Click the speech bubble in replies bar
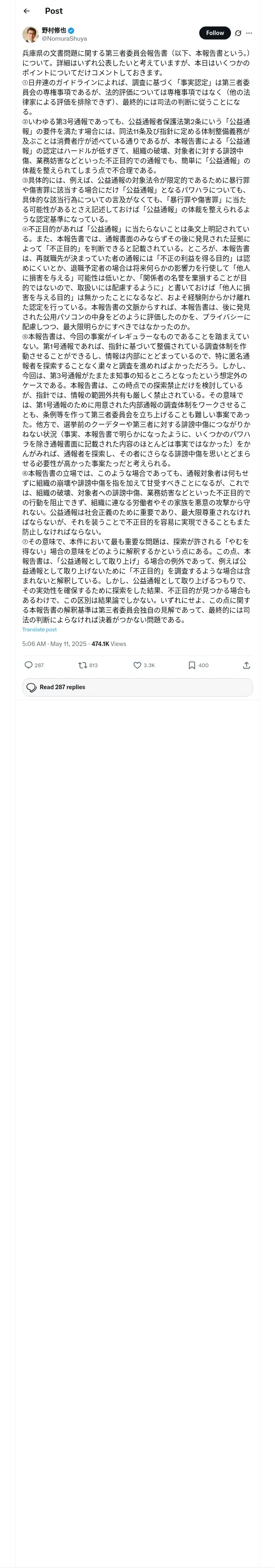 point(32,687)
